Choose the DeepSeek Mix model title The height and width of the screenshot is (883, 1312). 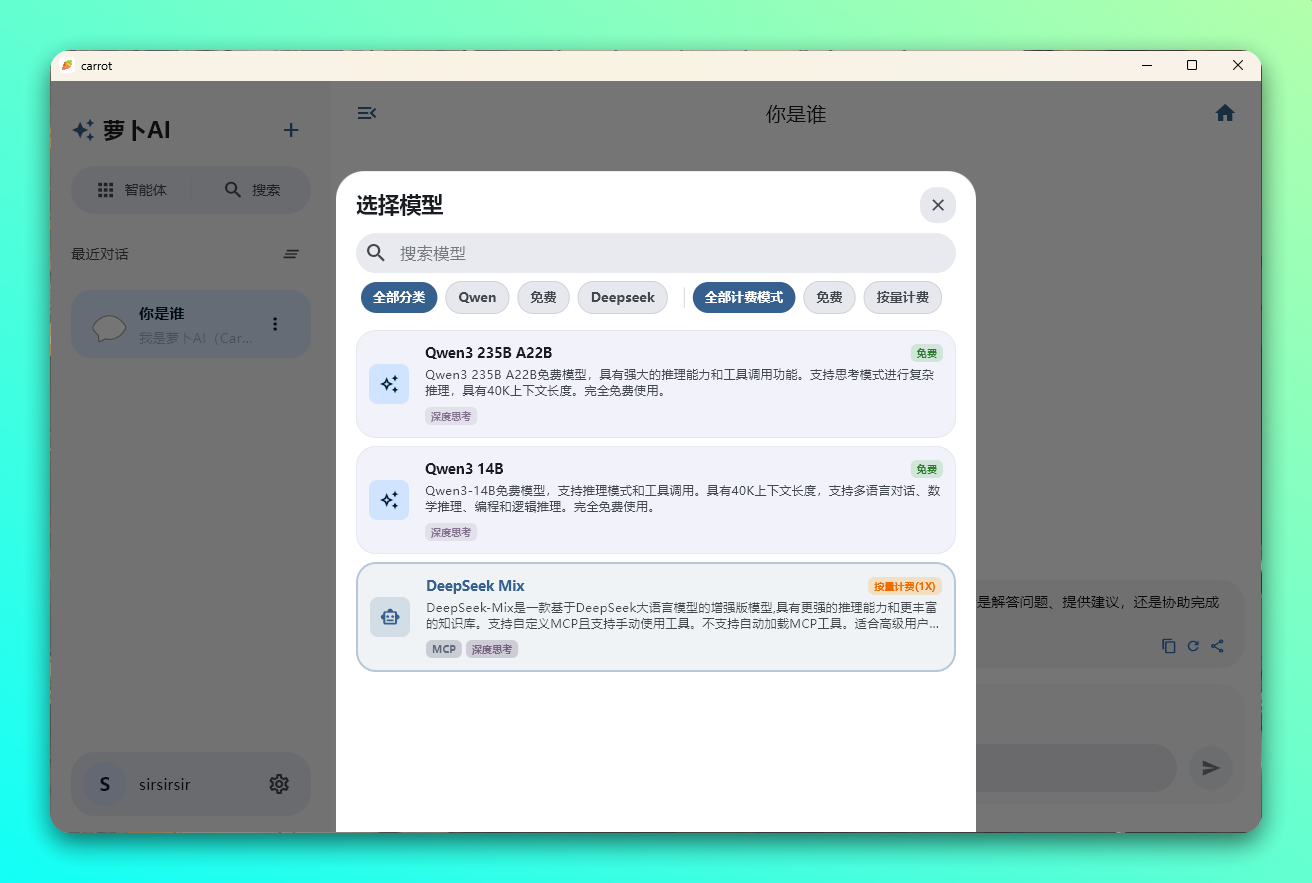click(x=475, y=585)
